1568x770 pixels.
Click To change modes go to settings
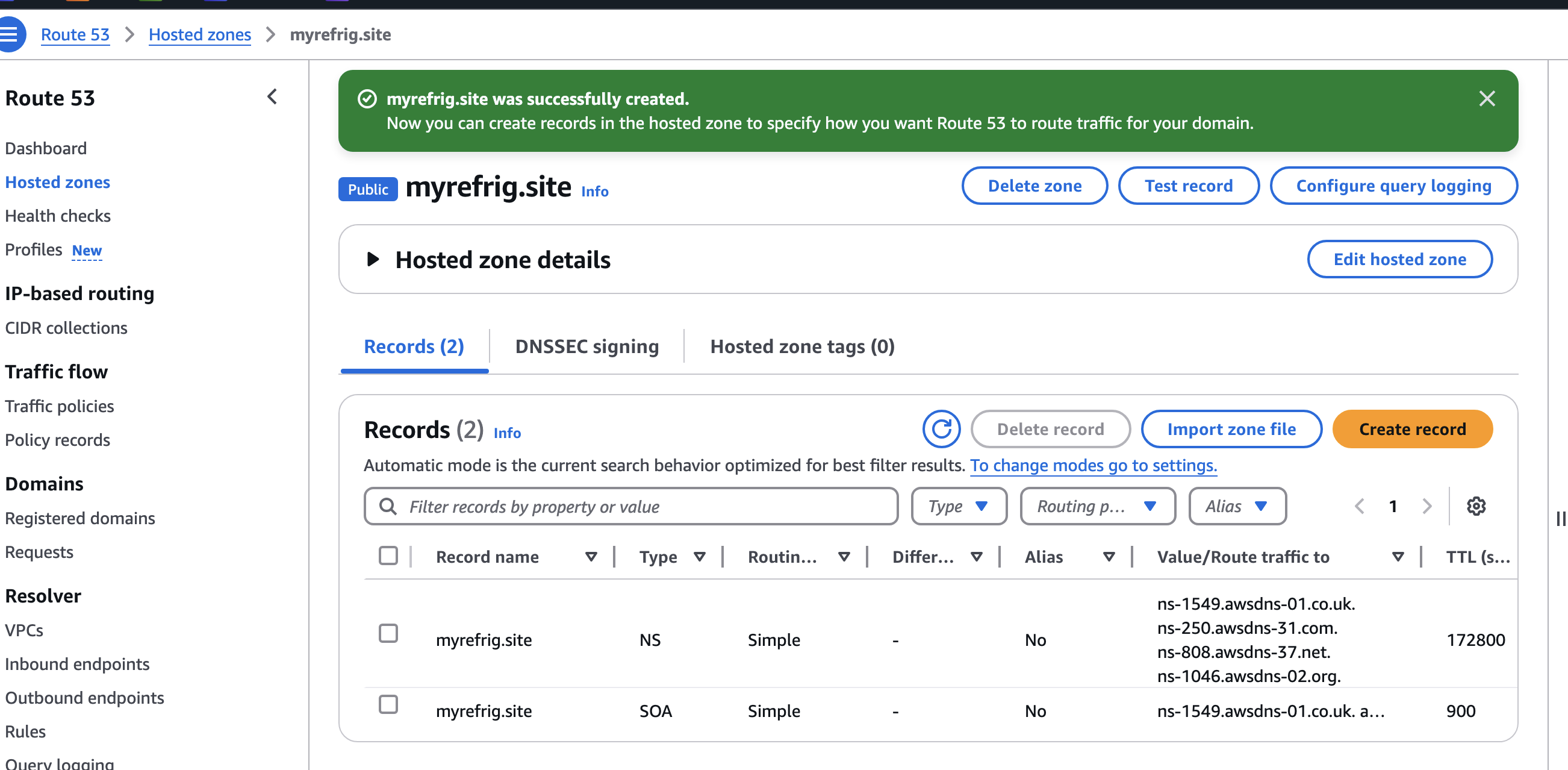[x=1094, y=465]
